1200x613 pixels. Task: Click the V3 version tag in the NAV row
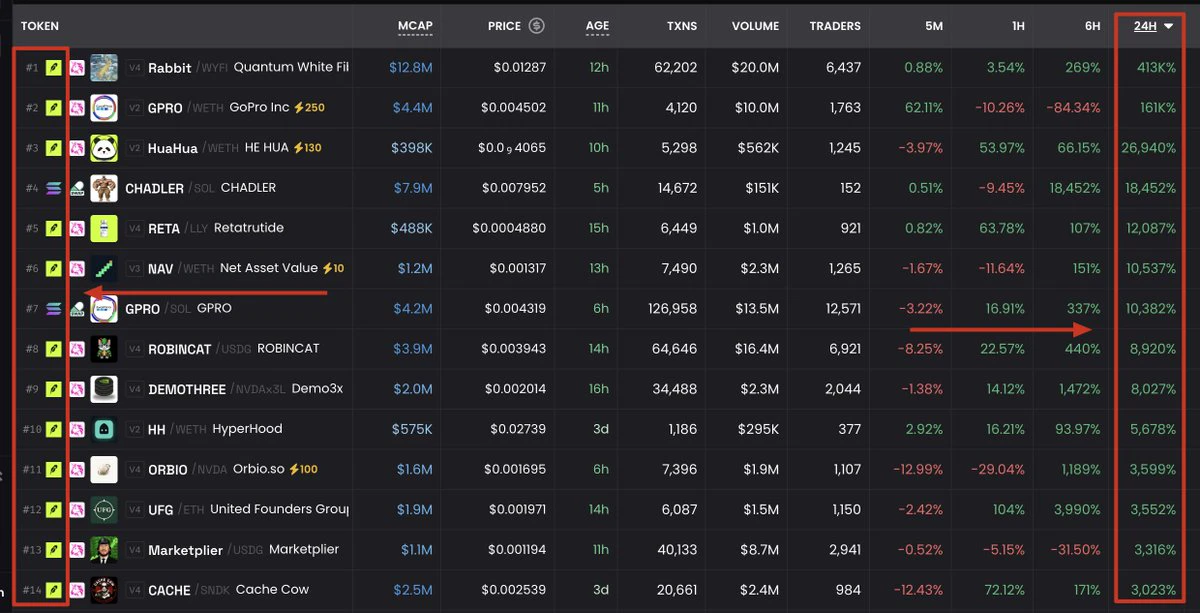tap(135, 268)
